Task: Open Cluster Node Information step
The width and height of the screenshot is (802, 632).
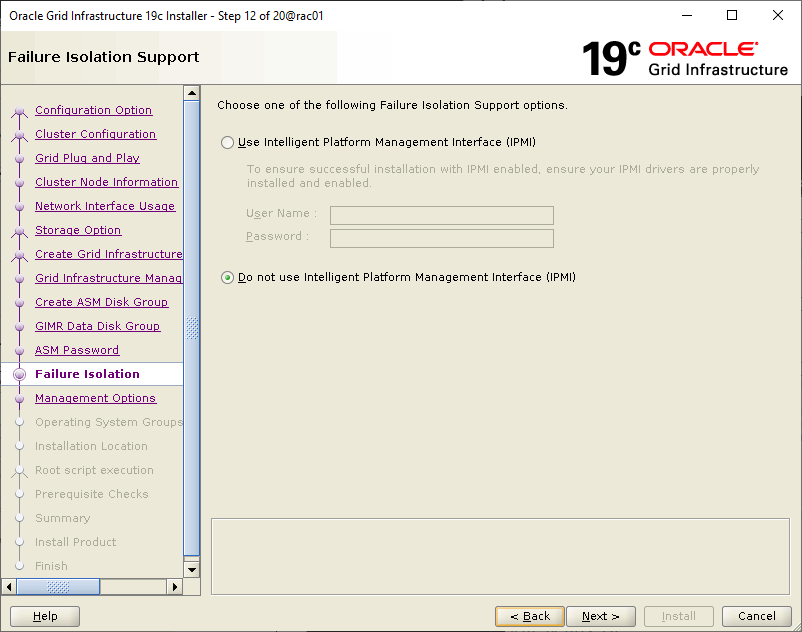Action: click(x=106, y=183)
